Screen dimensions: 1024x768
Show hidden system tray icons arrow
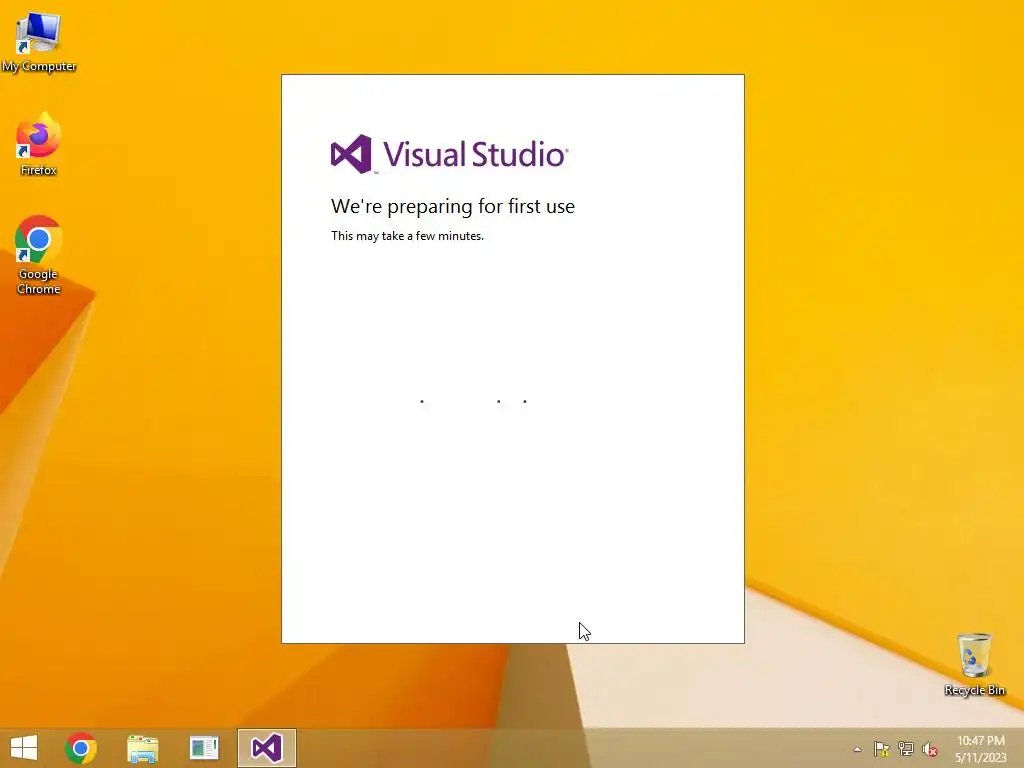857,749
